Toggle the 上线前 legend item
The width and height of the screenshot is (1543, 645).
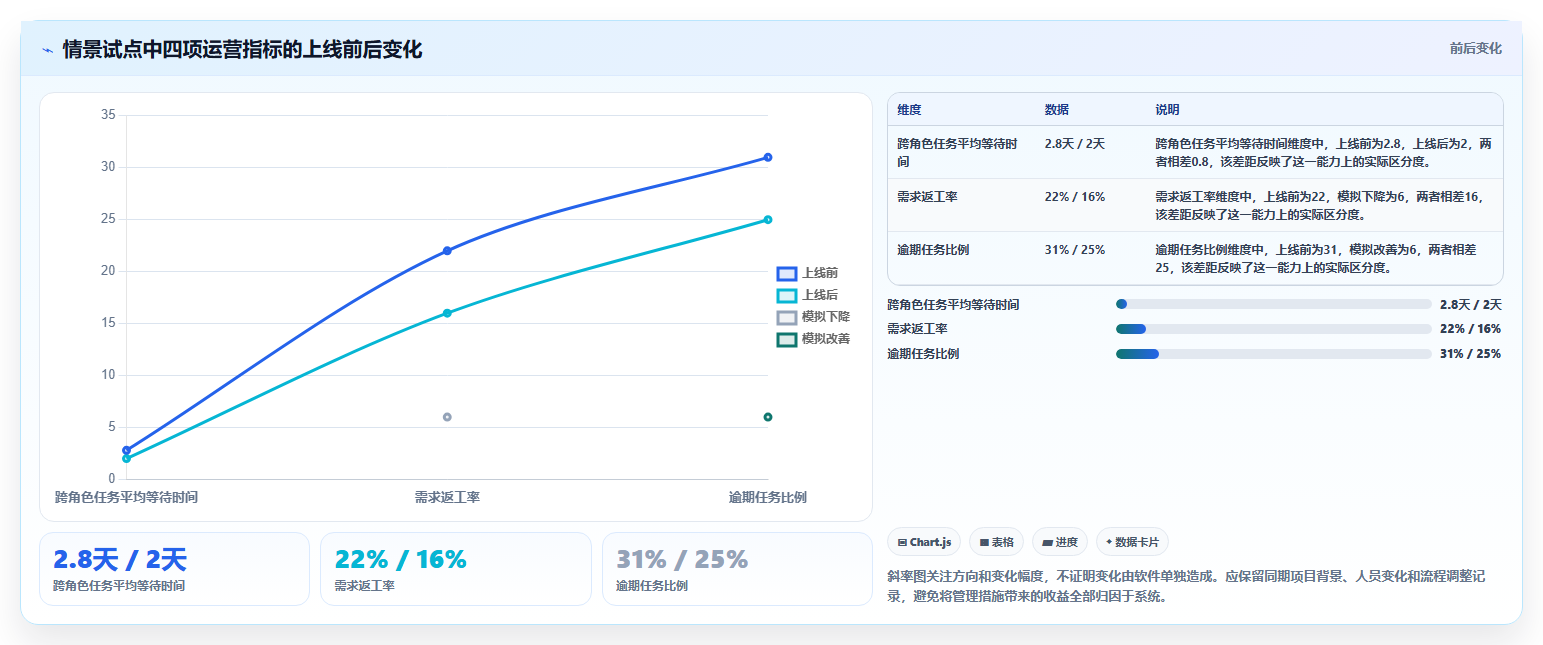click(x=808, y=273)
